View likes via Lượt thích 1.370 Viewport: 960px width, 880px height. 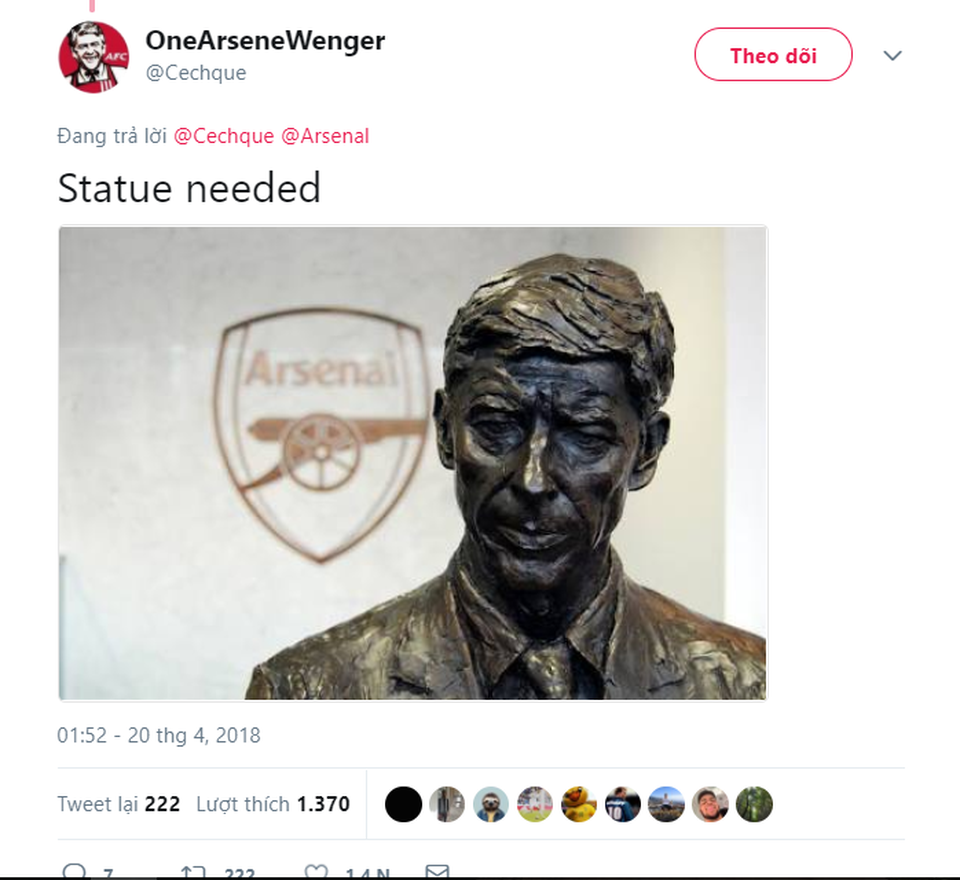(x=273, y=804)
